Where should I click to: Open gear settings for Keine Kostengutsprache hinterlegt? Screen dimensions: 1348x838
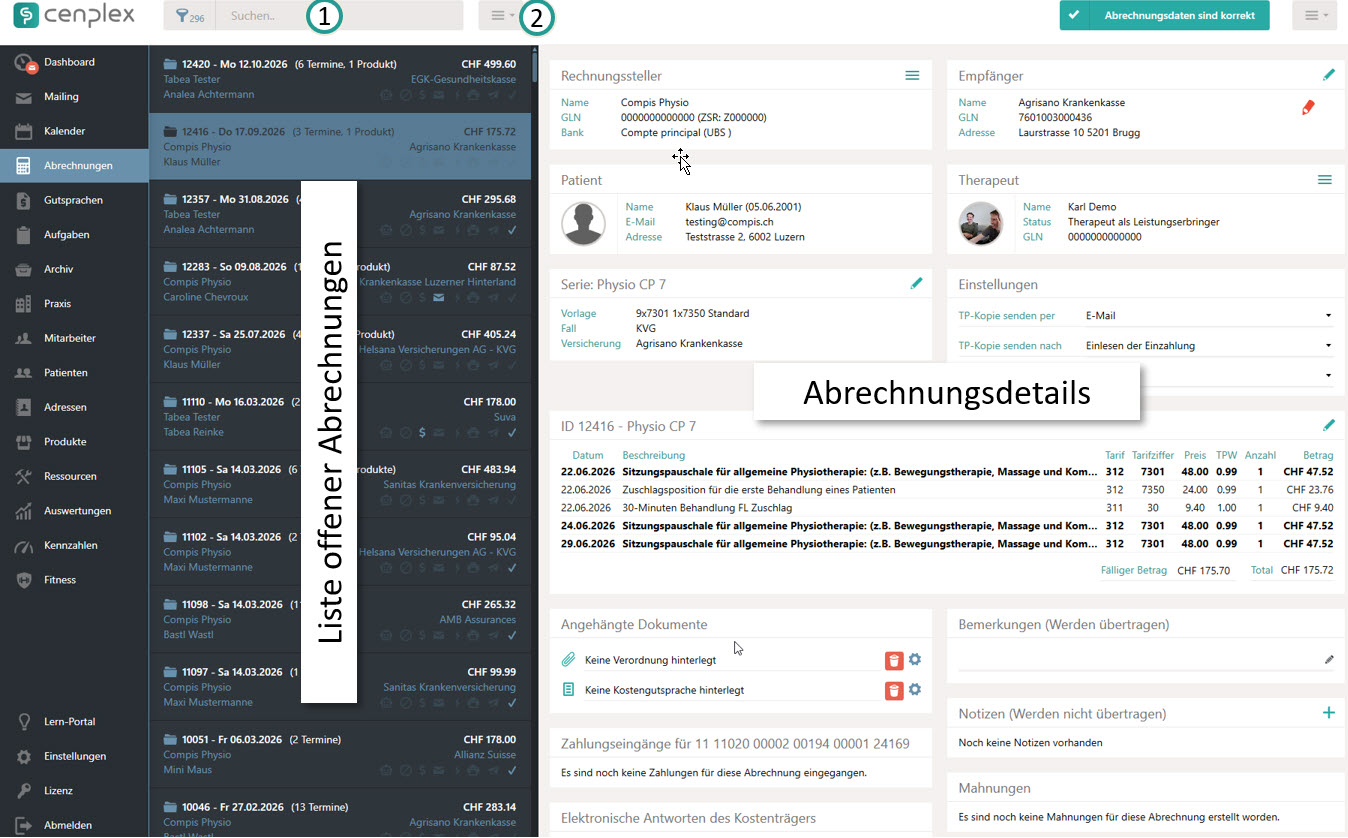pyautogui.click(x=914, y=690)
